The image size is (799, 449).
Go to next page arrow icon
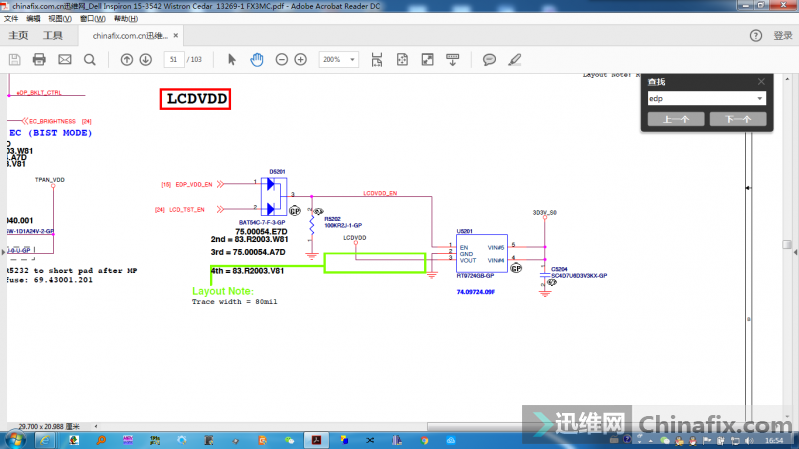click(x=146, y=60)
